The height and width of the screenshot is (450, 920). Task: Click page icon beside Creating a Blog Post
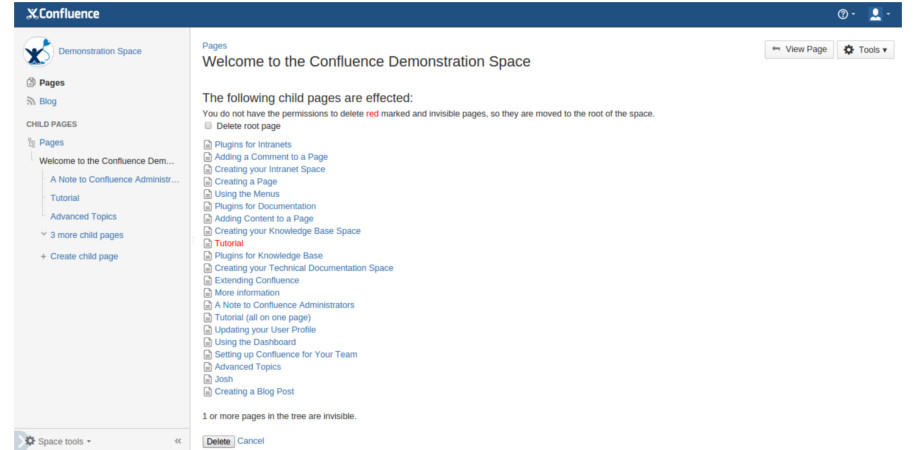[207, 391]
